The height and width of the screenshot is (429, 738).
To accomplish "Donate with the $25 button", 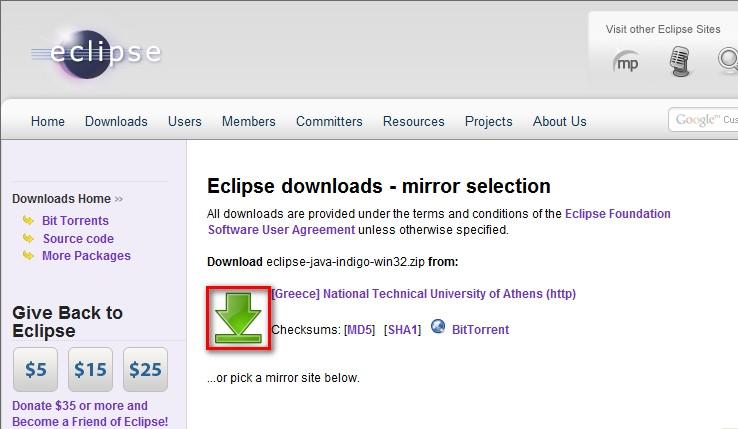I will pos(145,370).
